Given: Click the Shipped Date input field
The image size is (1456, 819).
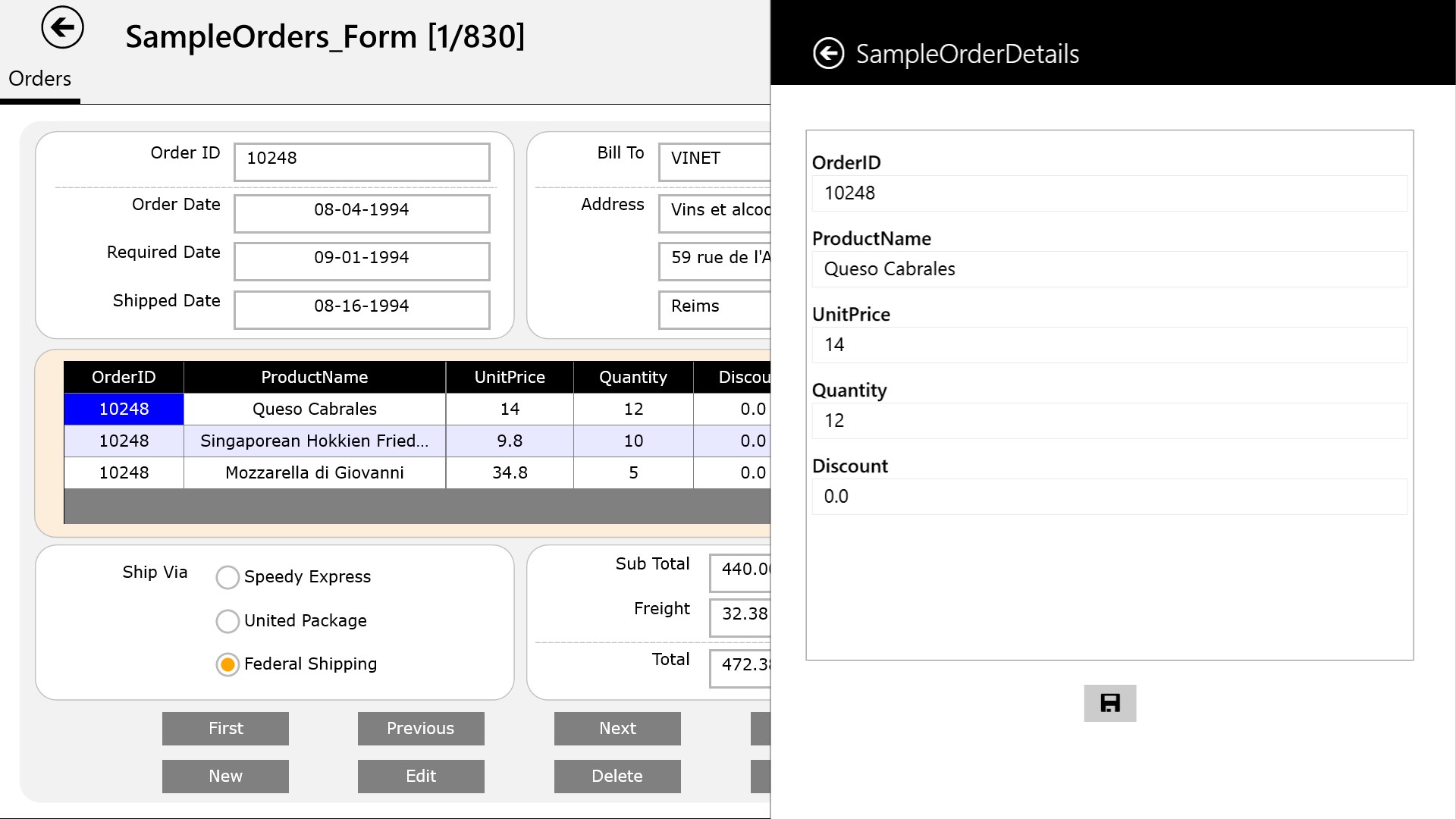Looking at the screenshot, I should coord(361,305).
